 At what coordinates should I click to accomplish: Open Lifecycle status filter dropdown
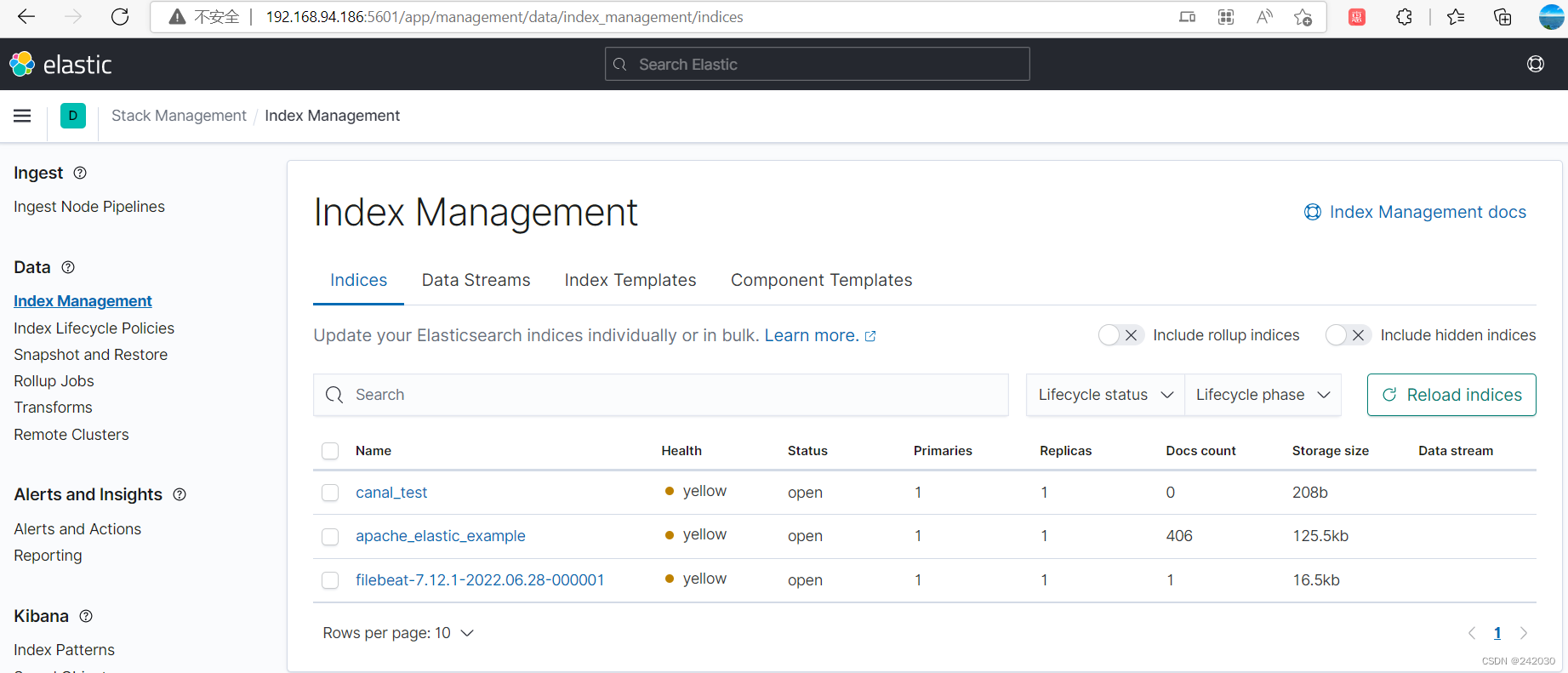tap(1105, 395)
